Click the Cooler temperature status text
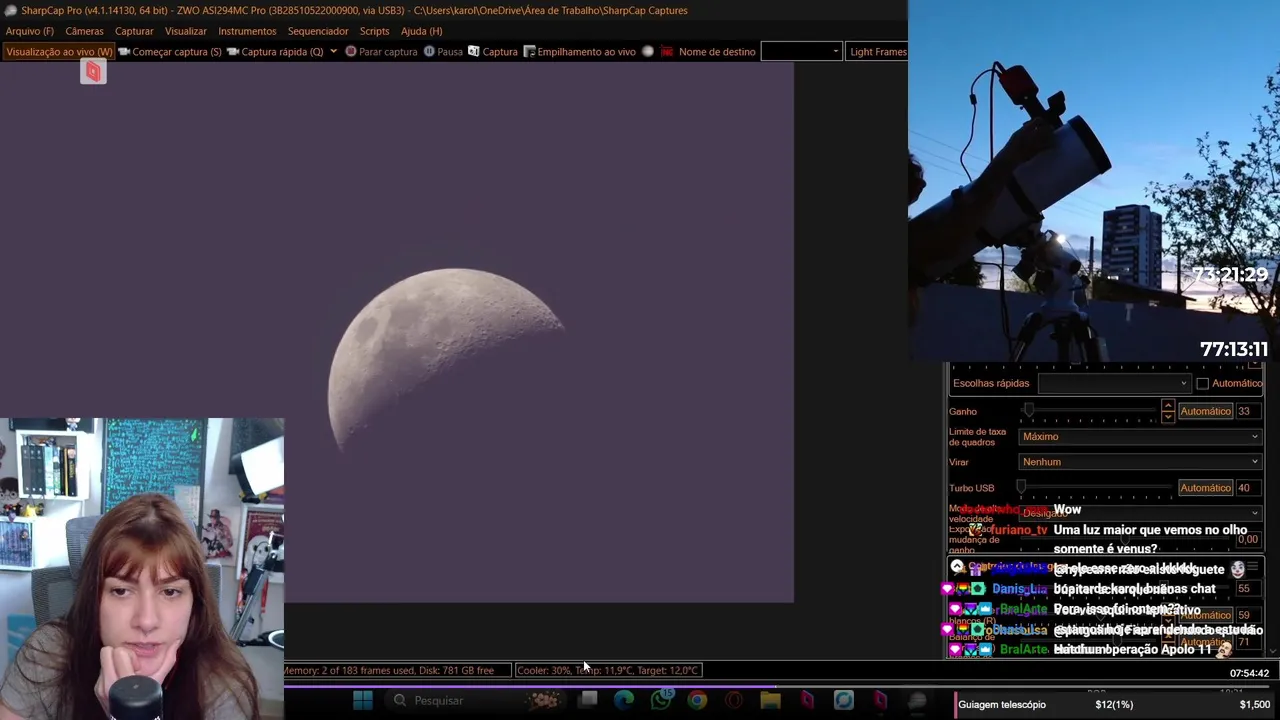 point(608,670)
